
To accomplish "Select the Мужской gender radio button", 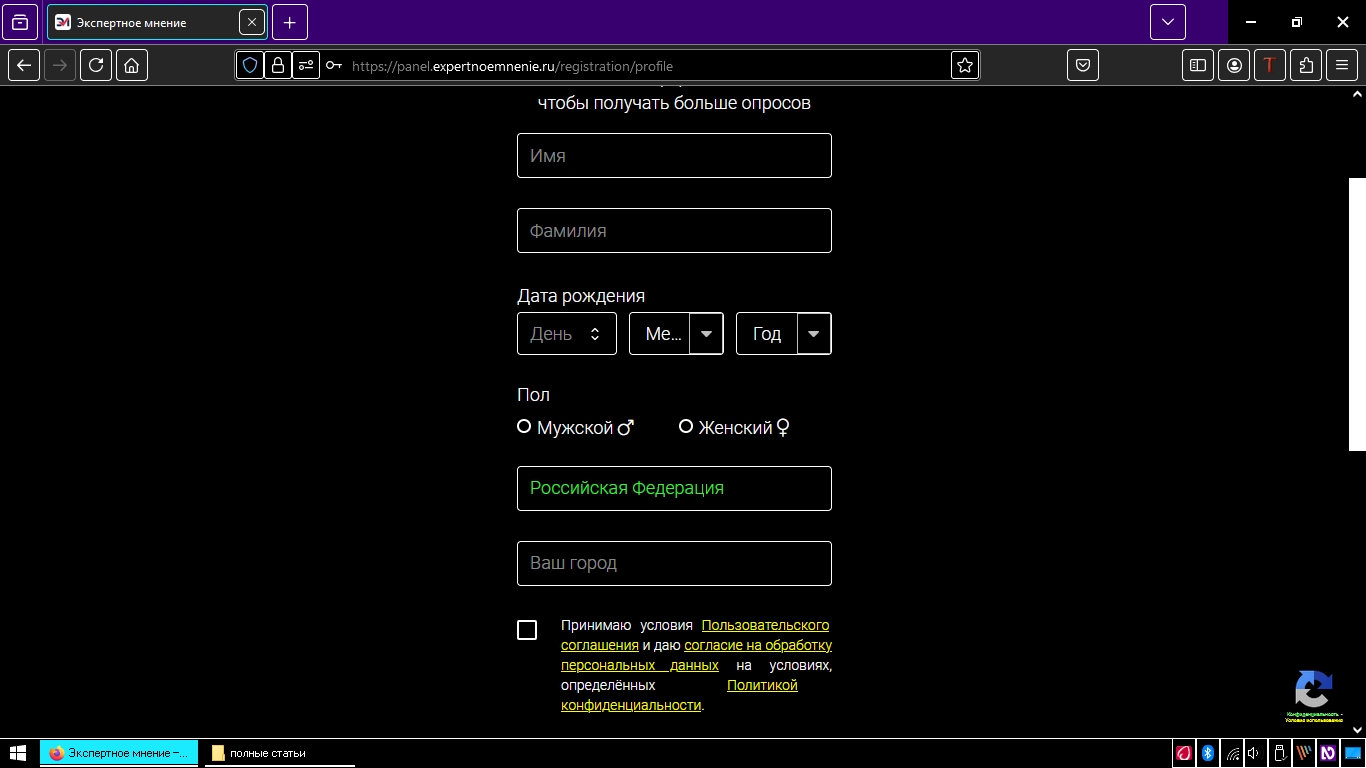I will [x=524, y=427].
